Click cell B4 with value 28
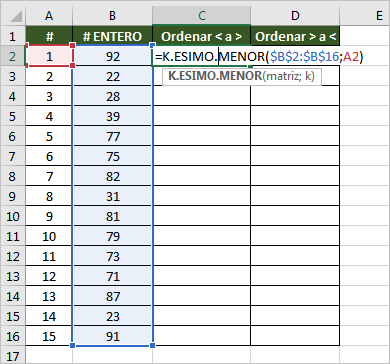The width and height of the screenshot is (390, 364). click(x=113, y=96)
